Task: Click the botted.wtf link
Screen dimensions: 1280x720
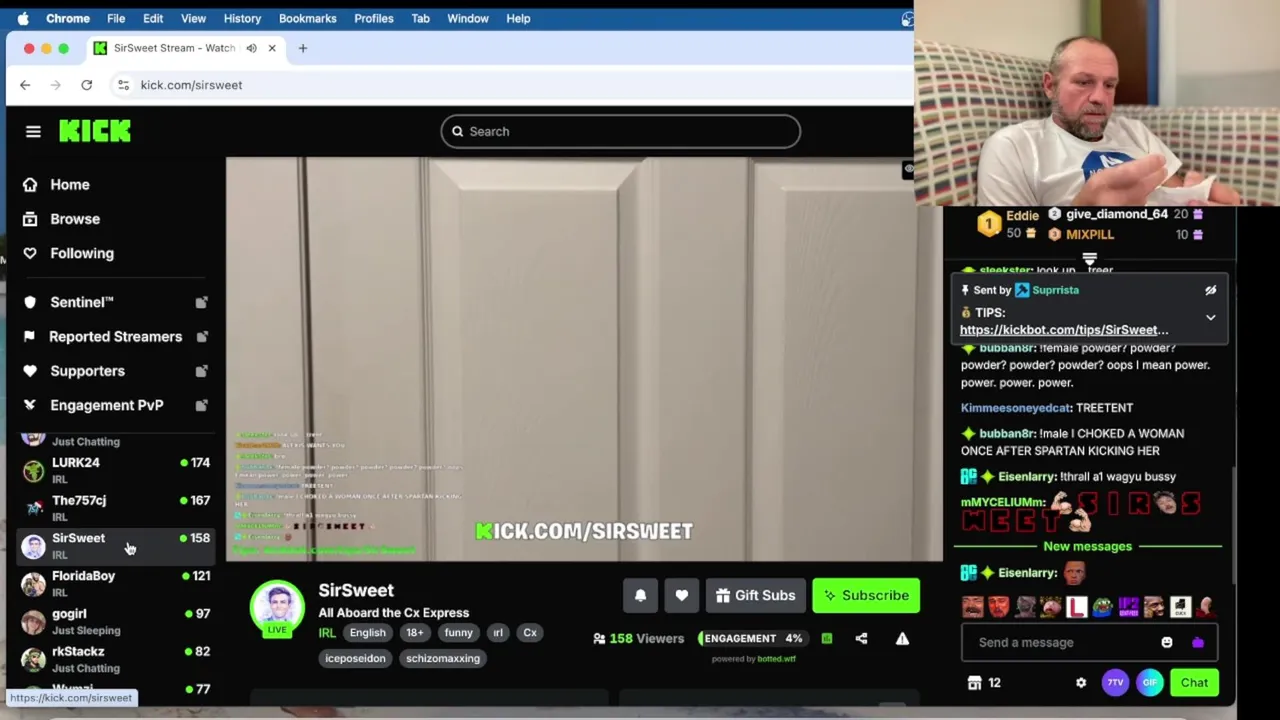Action: (x=777, y=659)
